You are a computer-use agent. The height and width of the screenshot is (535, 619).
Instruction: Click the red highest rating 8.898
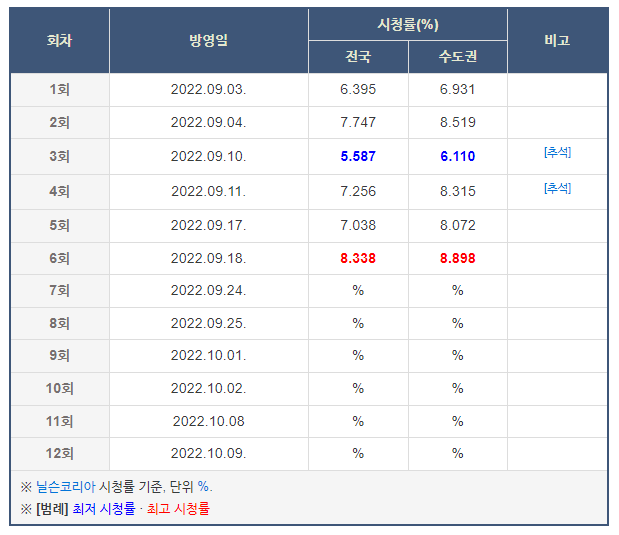coord(458,258)
